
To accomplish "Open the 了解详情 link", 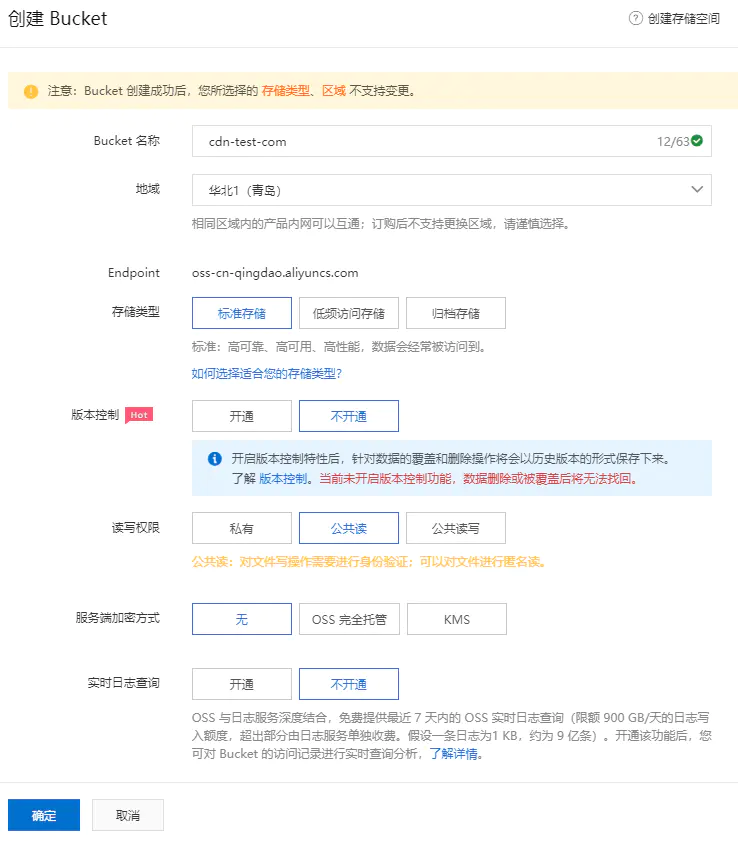I will pos(456,754).
